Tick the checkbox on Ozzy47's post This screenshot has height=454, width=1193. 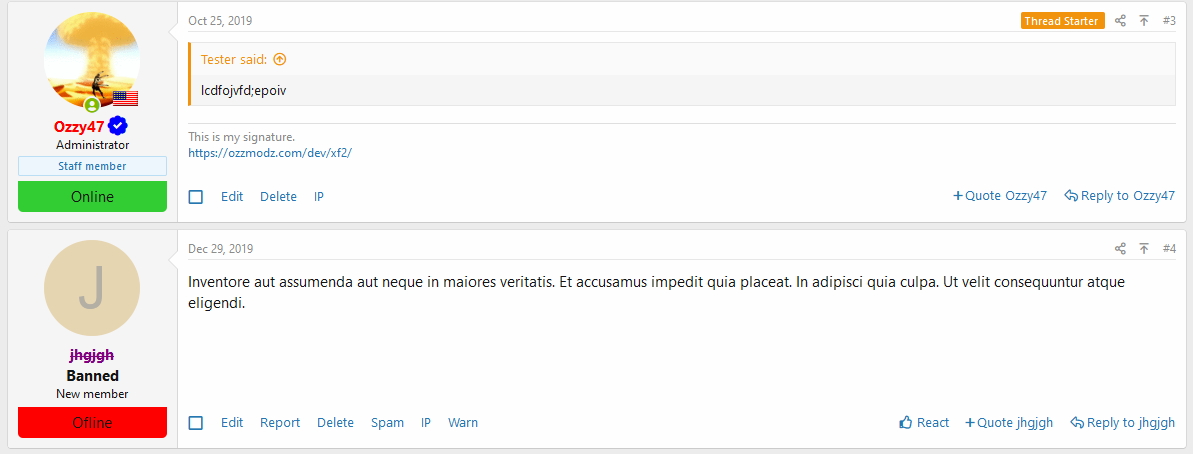coord(196,197)
